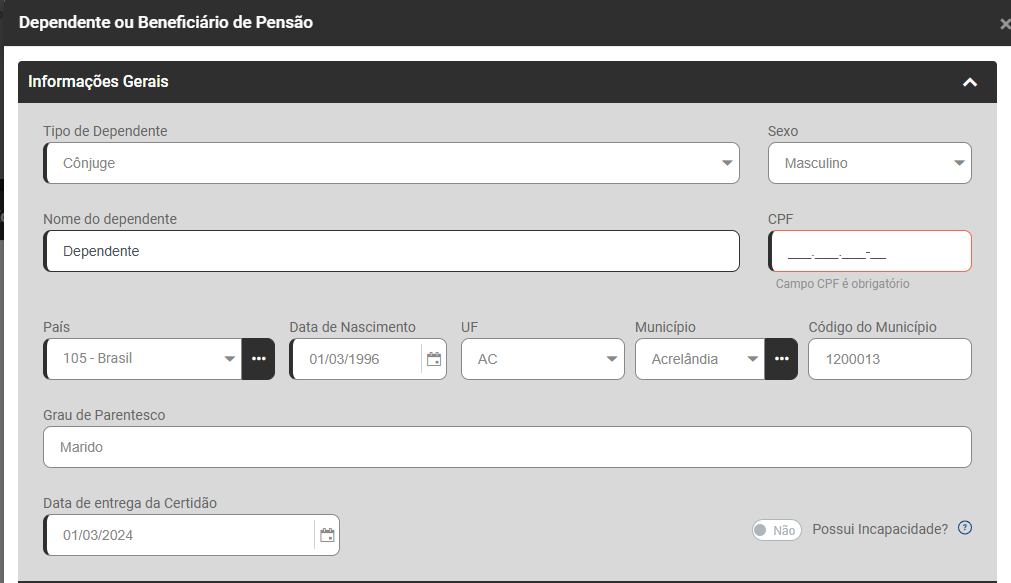This screenshot has width=1011, height=583.
Task: Click the Grau de Parentesco field
Action: 507,447
